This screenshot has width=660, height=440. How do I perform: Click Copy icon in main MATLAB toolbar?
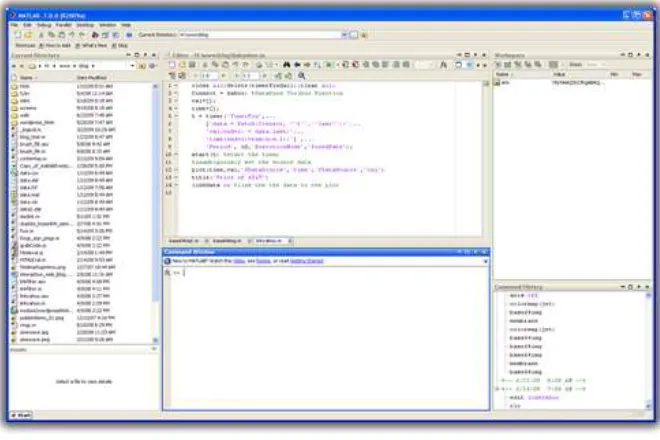pyautogui.click(x=51, y=35)
